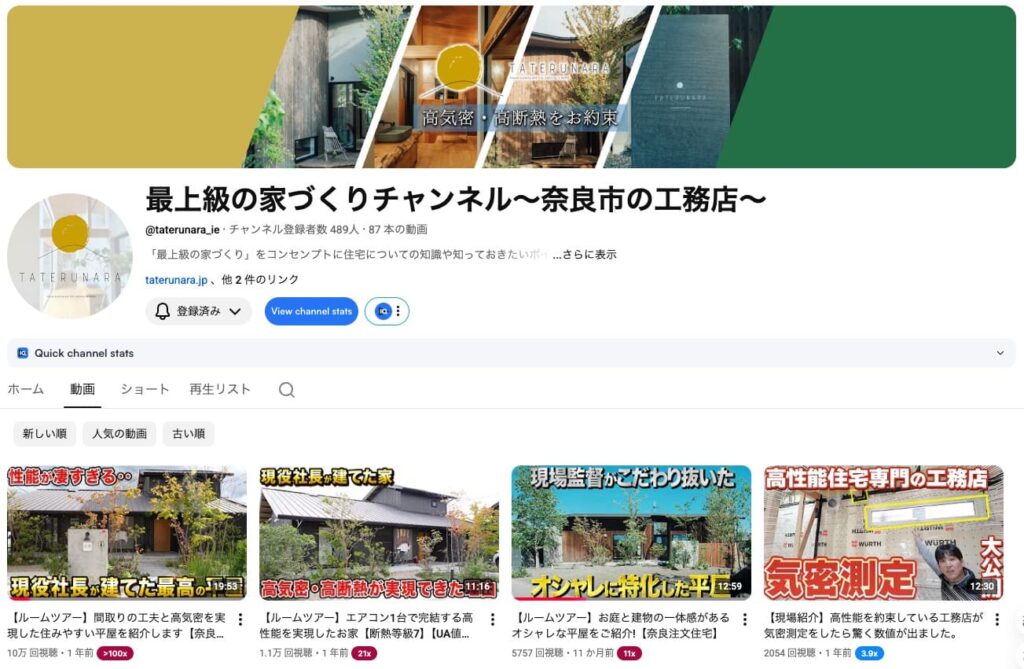Expand channel description with さらに表示
Viewport: 1024px width, 669px height.
coord(584,255)
